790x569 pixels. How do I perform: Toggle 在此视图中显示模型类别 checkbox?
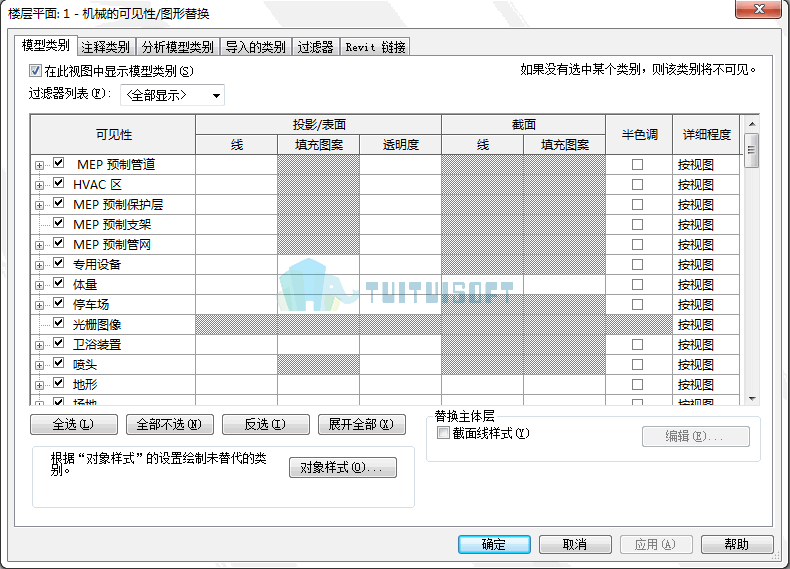35,71
